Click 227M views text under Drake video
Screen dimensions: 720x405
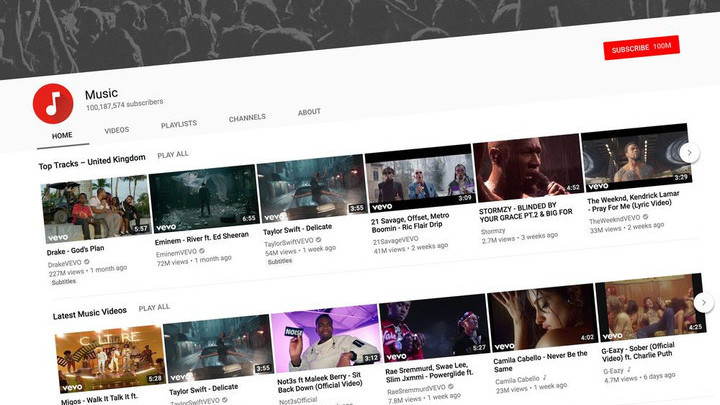pyautogui.click(x=67, y=272)
